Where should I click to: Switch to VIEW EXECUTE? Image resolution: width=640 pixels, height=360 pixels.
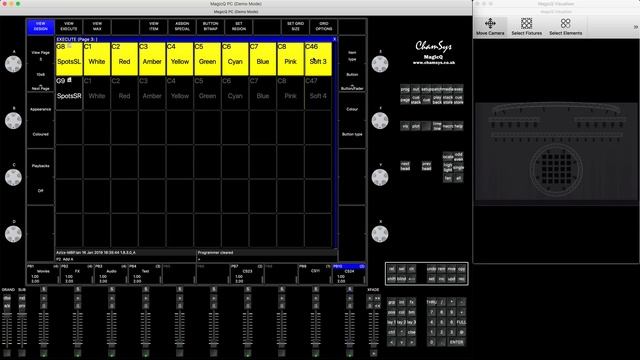coord(69,27)
